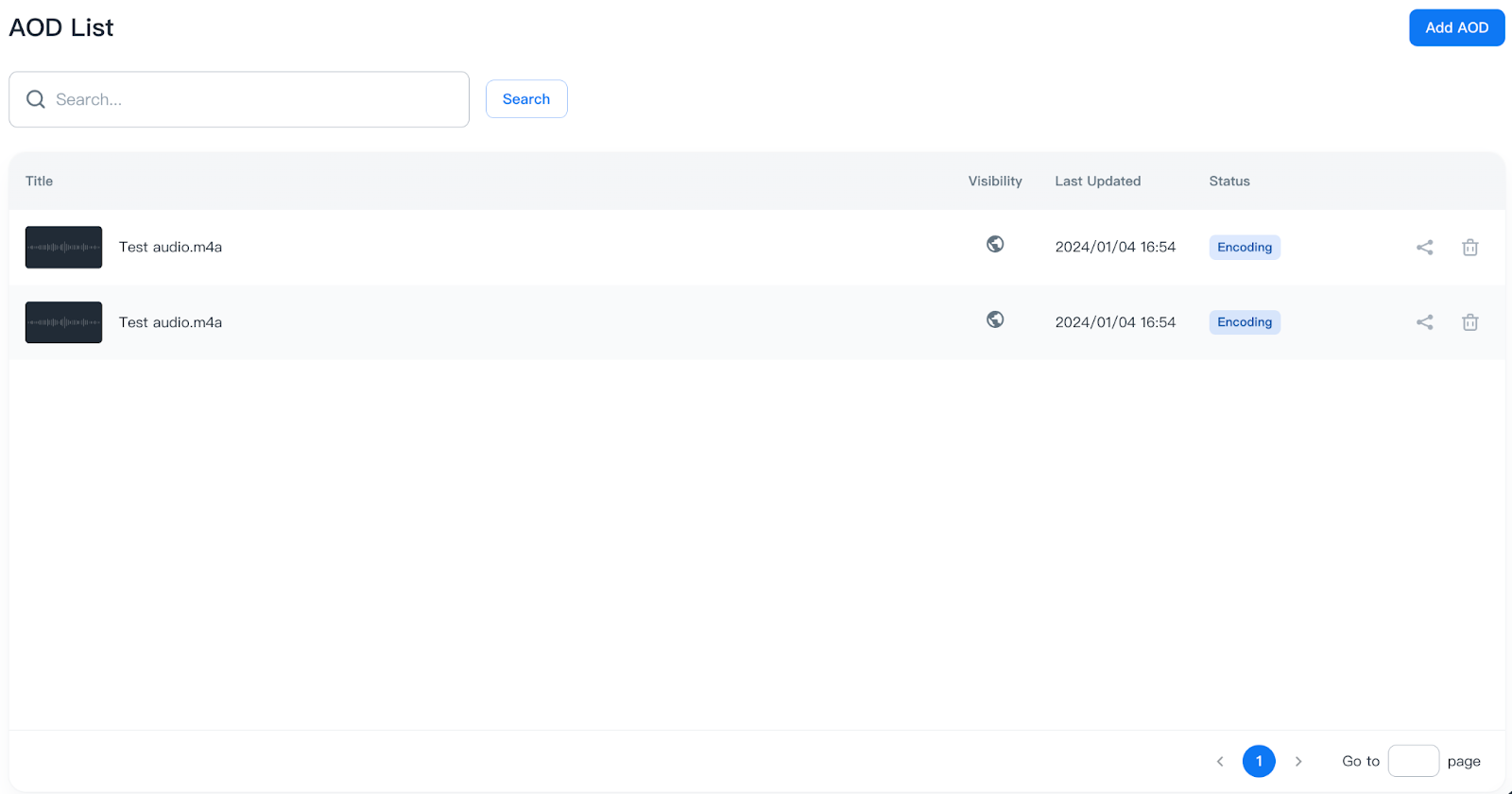Click Encoding status badge in first row

1245,248
